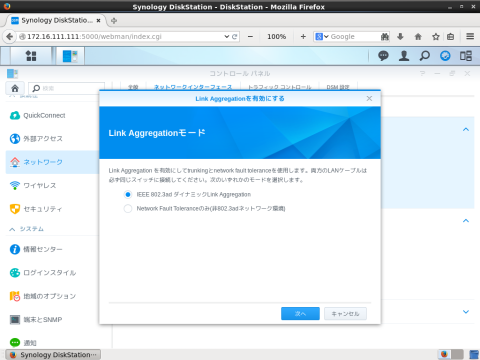This screenshot has width=480, height=360.
Task: Click the キャンセル button
Action: [x=345, y=314]
